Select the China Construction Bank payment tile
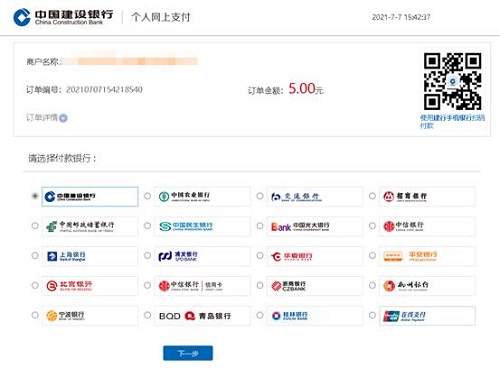Screen dimensions: 500x368 90,197
